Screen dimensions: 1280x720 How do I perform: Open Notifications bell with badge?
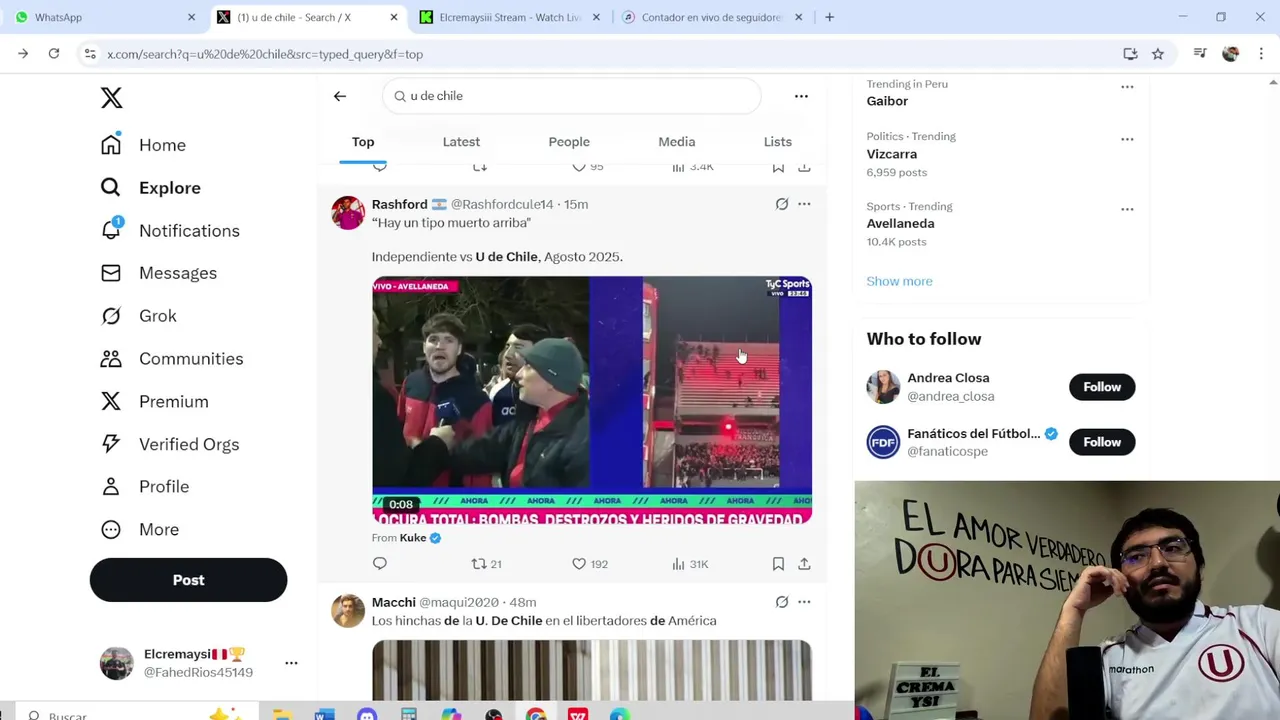[112, 230]
